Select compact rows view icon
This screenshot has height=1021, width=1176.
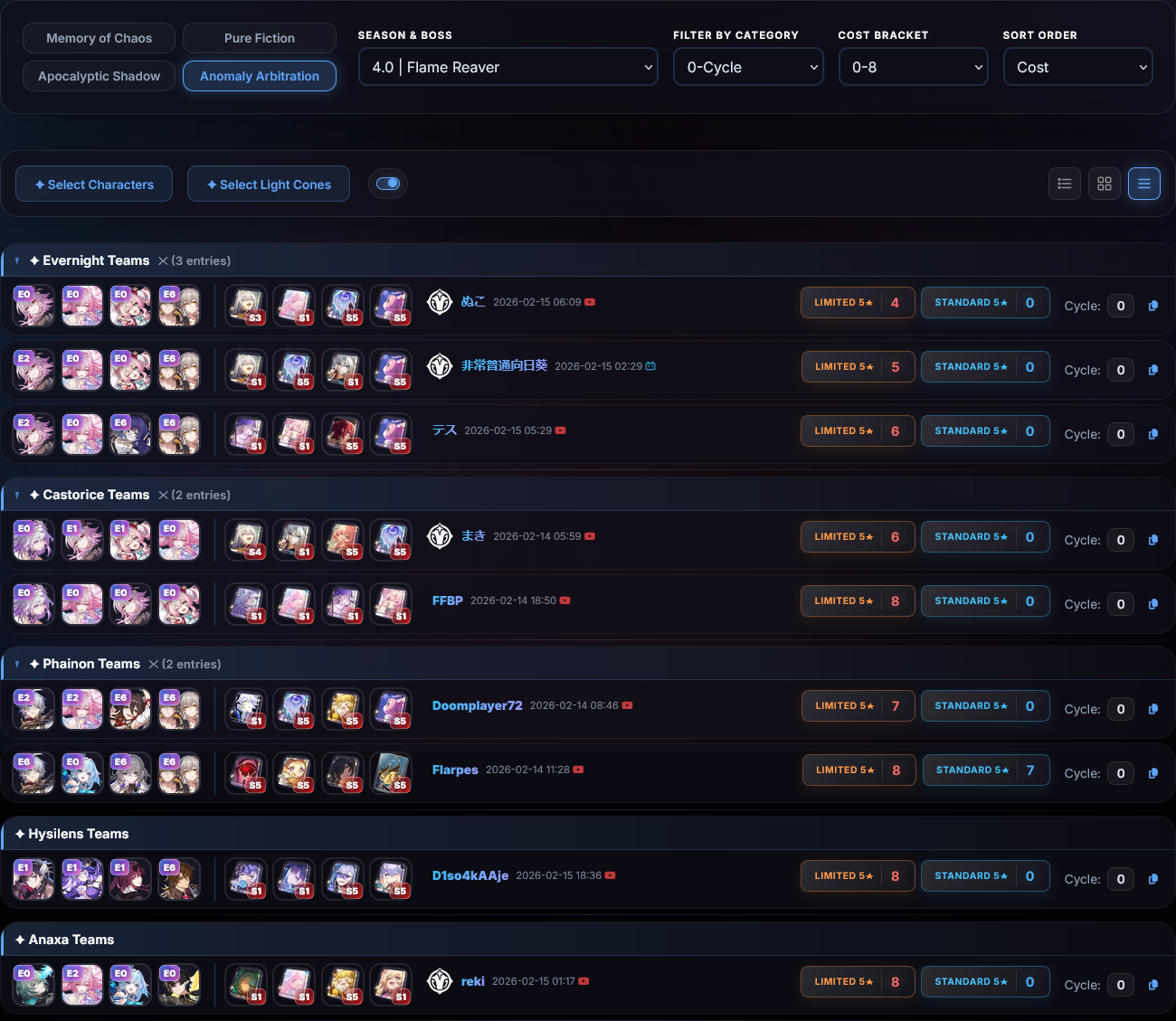1144,184
